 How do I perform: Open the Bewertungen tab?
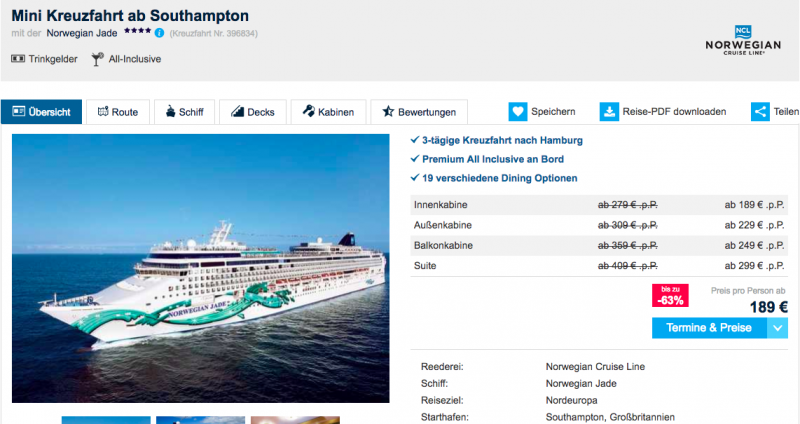(419, 112)
